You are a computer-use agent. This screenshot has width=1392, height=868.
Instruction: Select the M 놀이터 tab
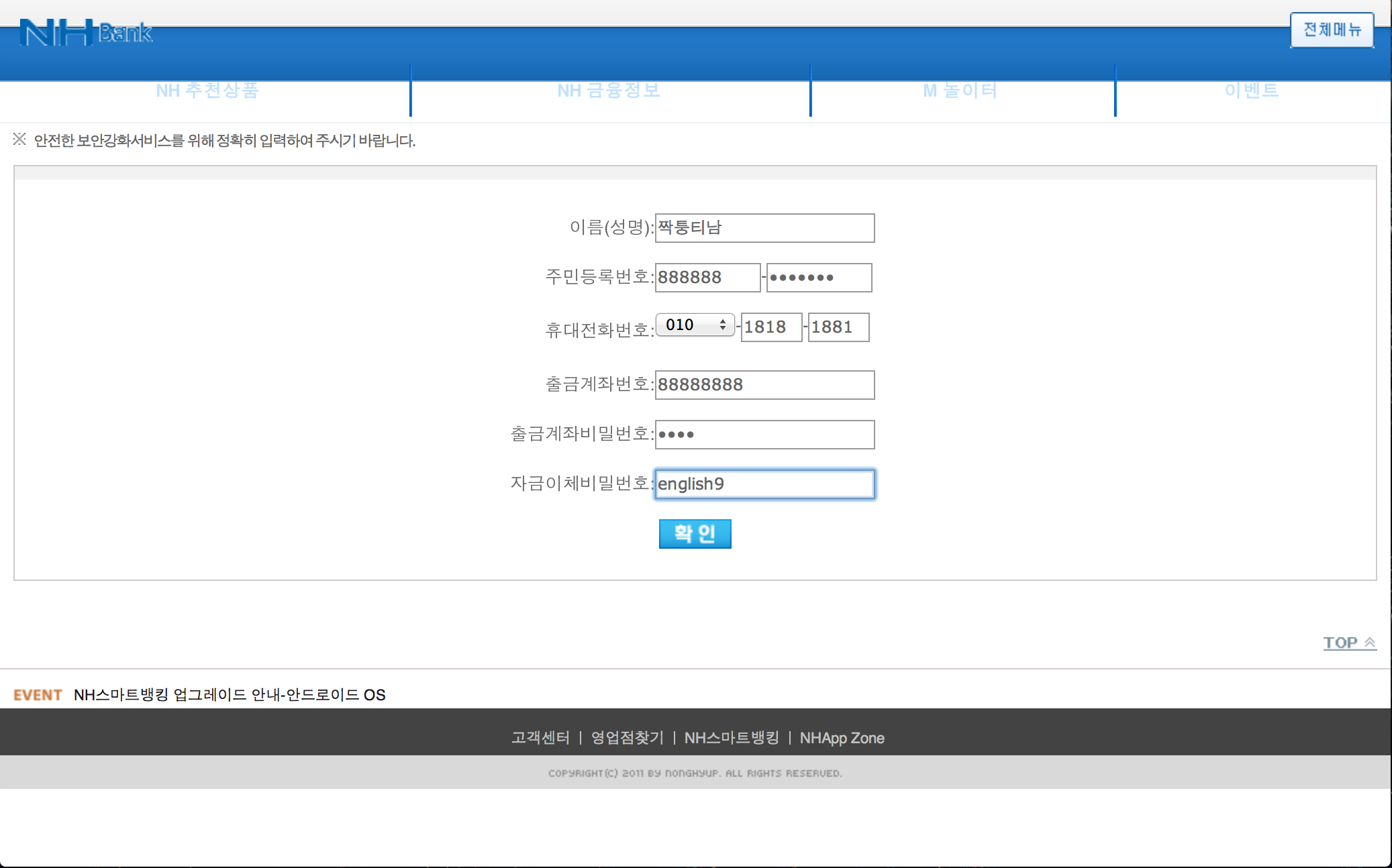point(960,91)
